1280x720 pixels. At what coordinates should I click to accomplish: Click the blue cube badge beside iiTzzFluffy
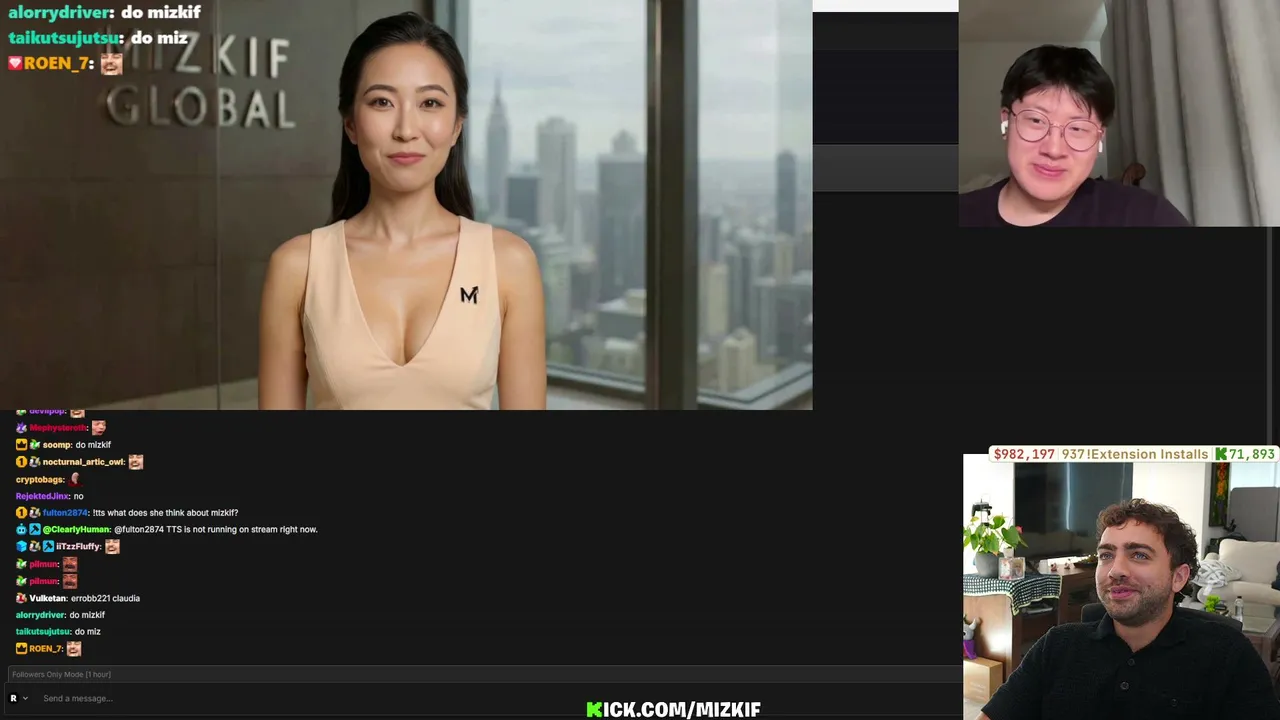tap(21, 547)
